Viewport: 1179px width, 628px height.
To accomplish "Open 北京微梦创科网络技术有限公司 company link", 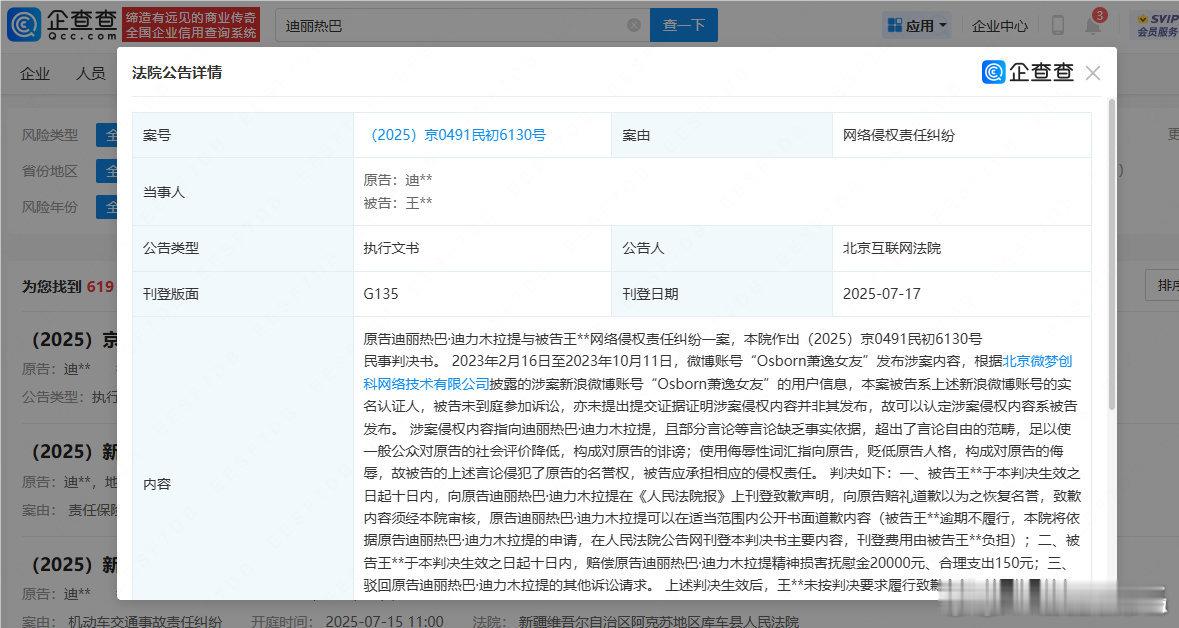I will point(717,372).
